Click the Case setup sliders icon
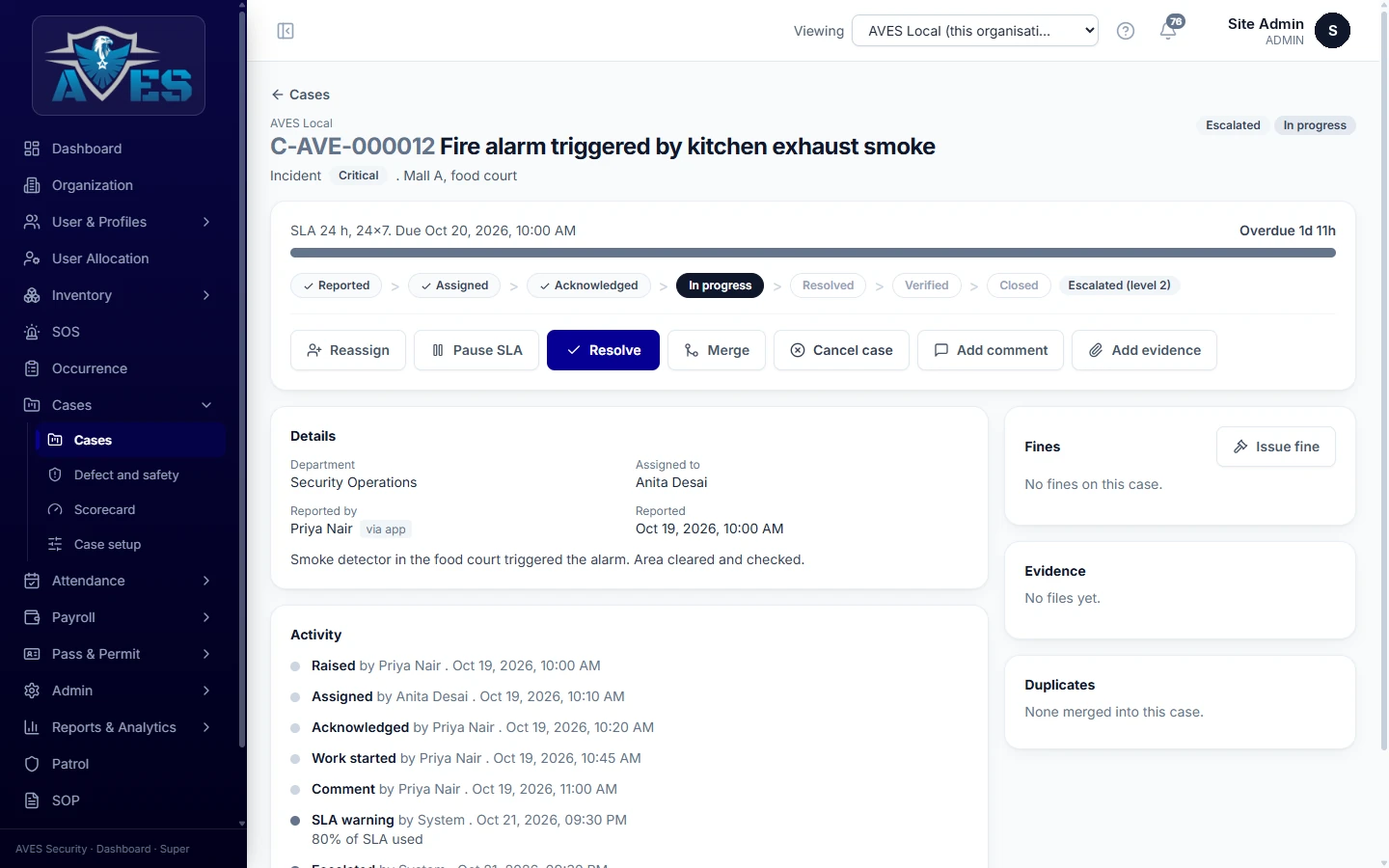 click(x=55, y=544)
